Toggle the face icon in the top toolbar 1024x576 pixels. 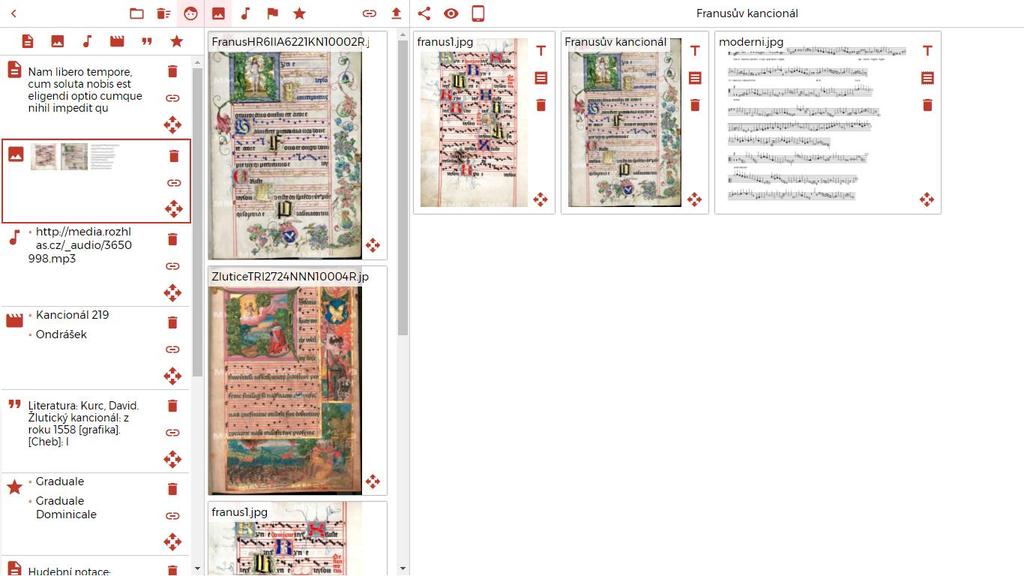(x=191, y=13)
